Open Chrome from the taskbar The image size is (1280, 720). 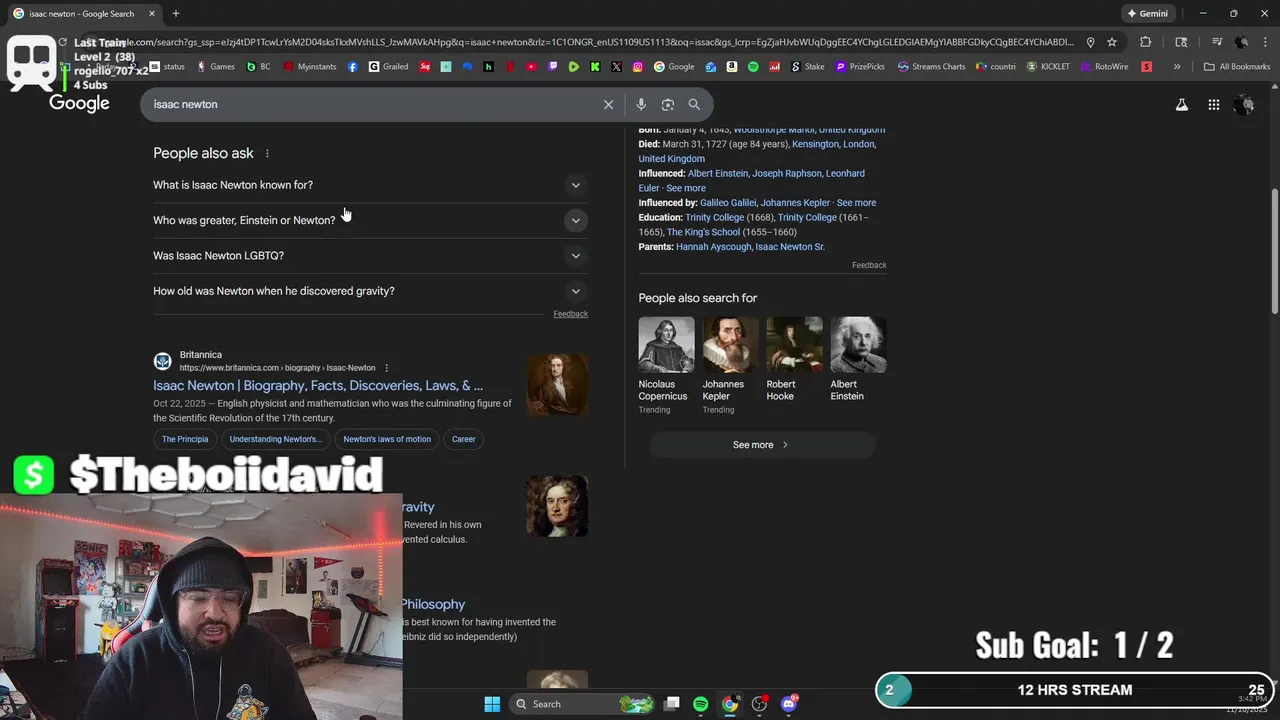pos(730,704)
